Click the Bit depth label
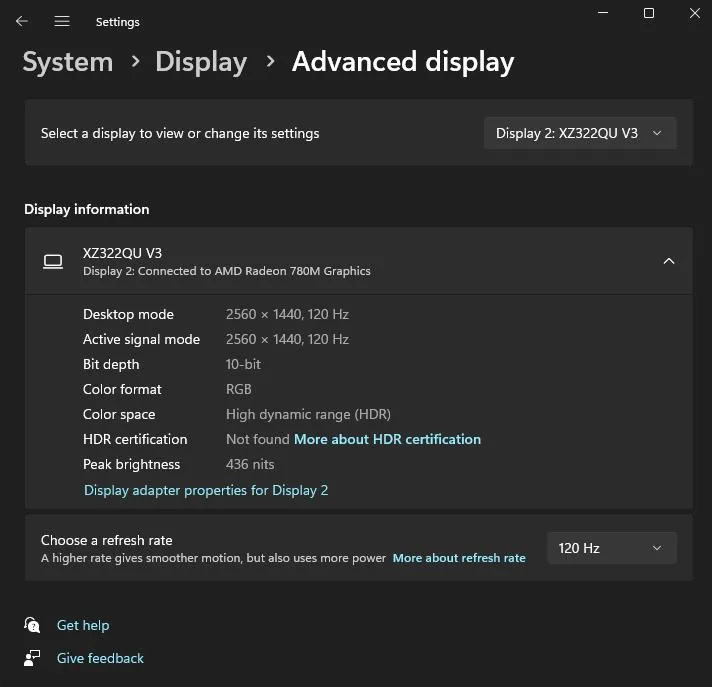712x687 pixels. 111,364
